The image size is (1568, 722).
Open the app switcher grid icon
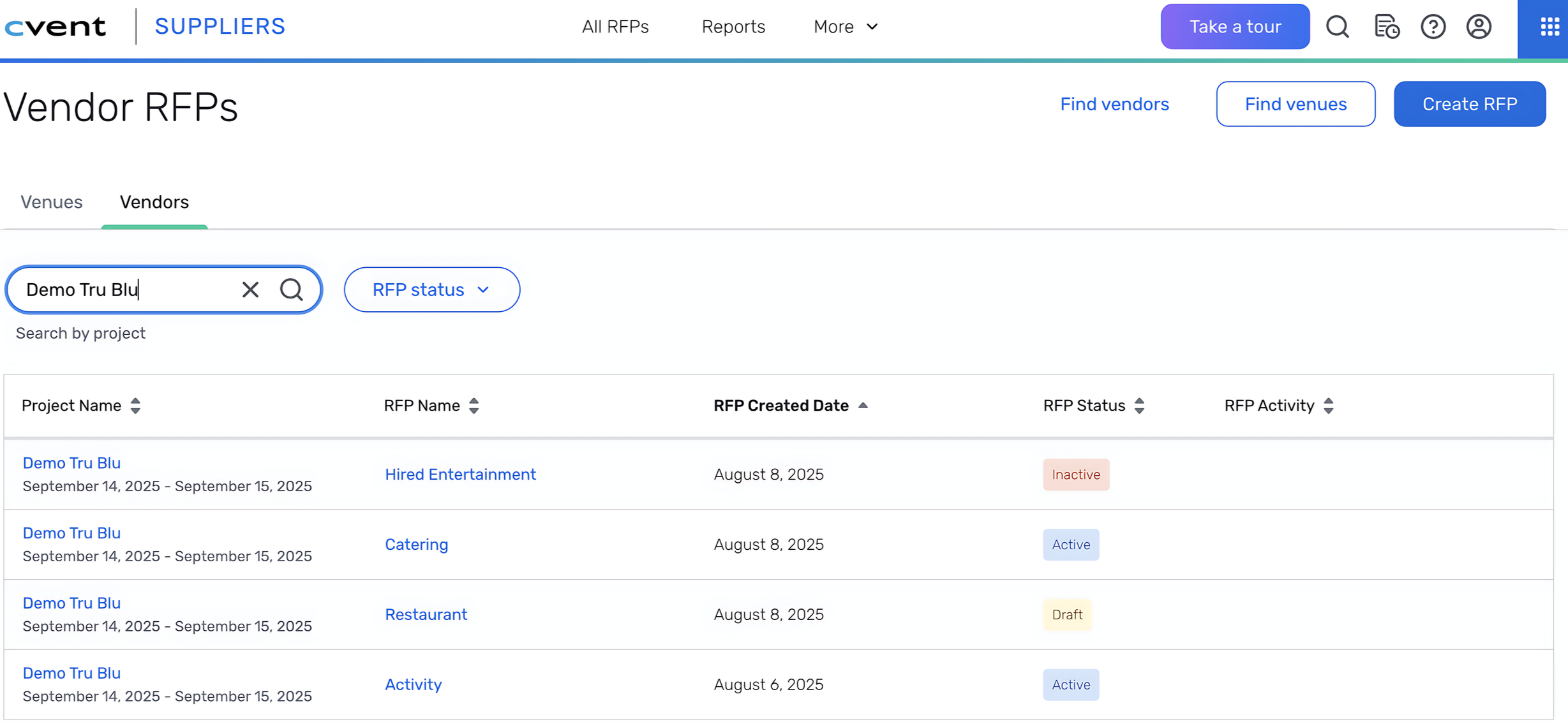tap(1549, 27)
